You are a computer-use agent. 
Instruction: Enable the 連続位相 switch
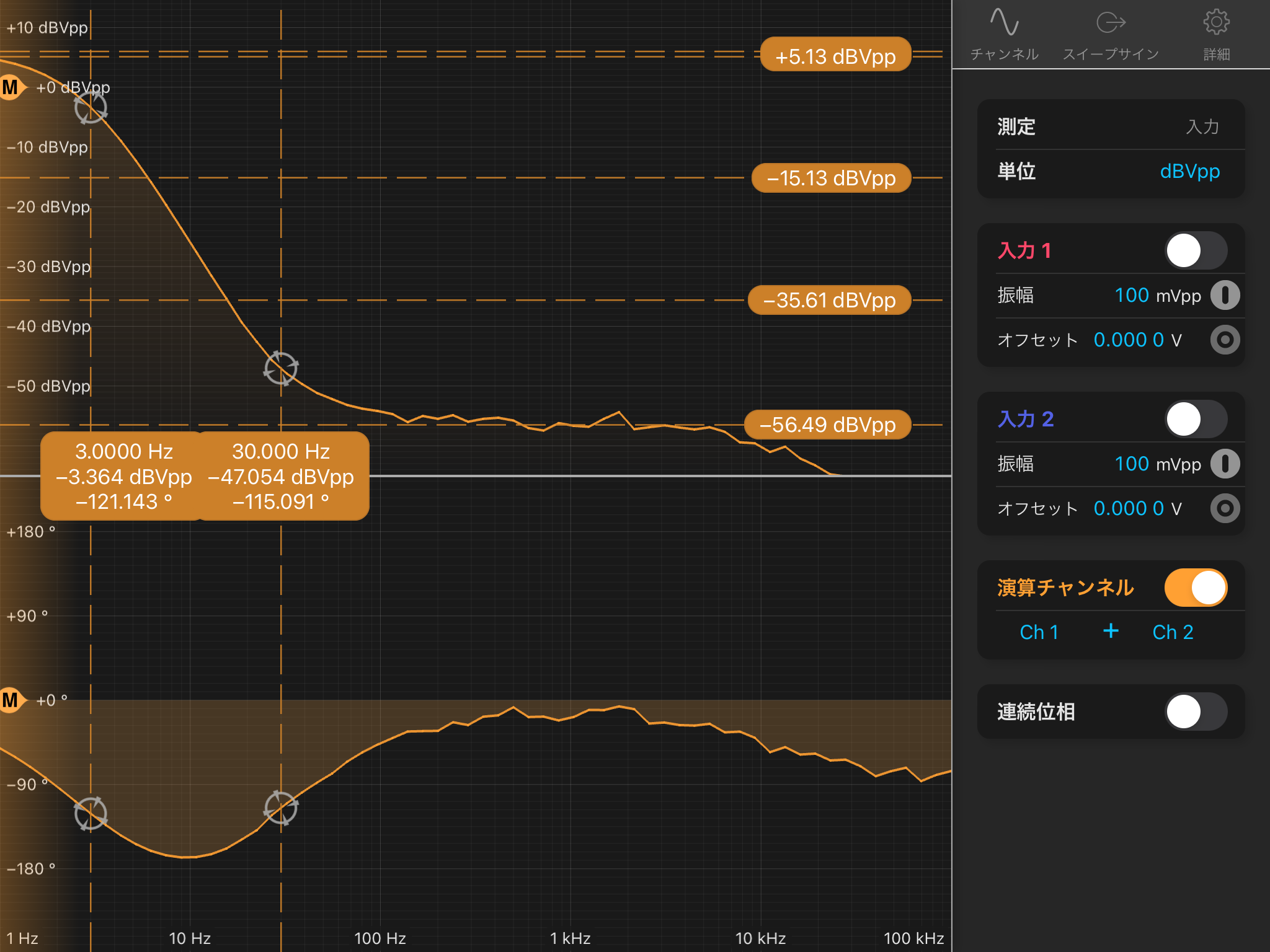[x=1196, y=712]
